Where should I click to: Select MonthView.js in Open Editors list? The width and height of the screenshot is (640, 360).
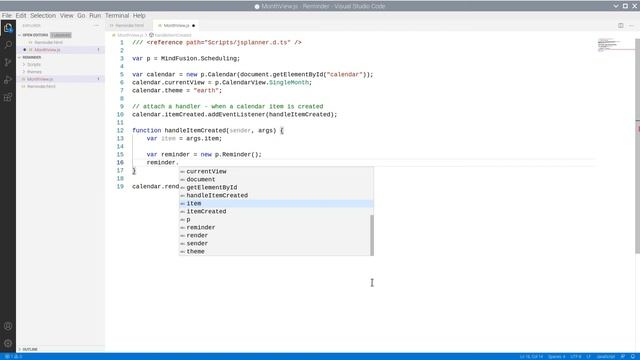pyautogui.click(x=47, y=50)
